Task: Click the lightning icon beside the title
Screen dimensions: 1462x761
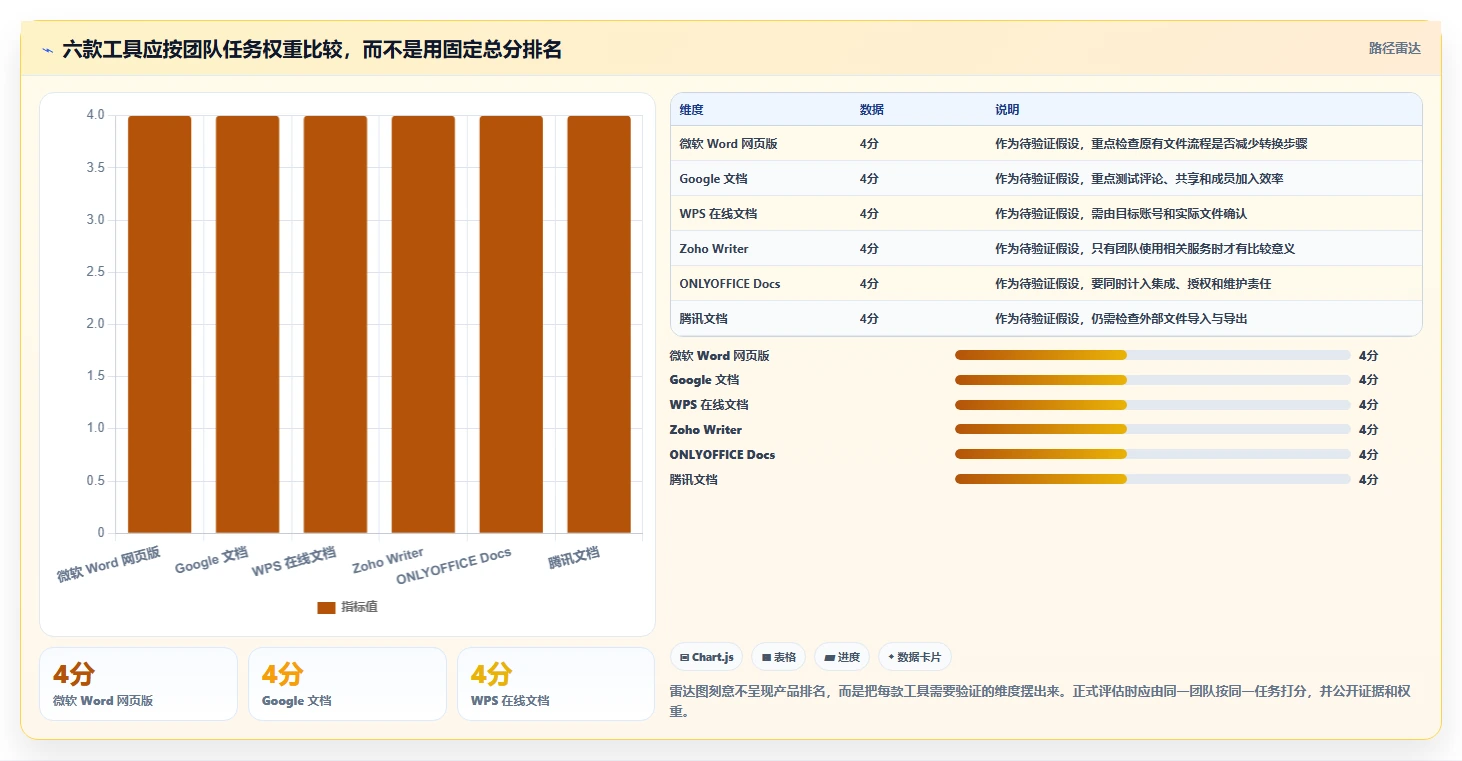Action: click(48, 50)
